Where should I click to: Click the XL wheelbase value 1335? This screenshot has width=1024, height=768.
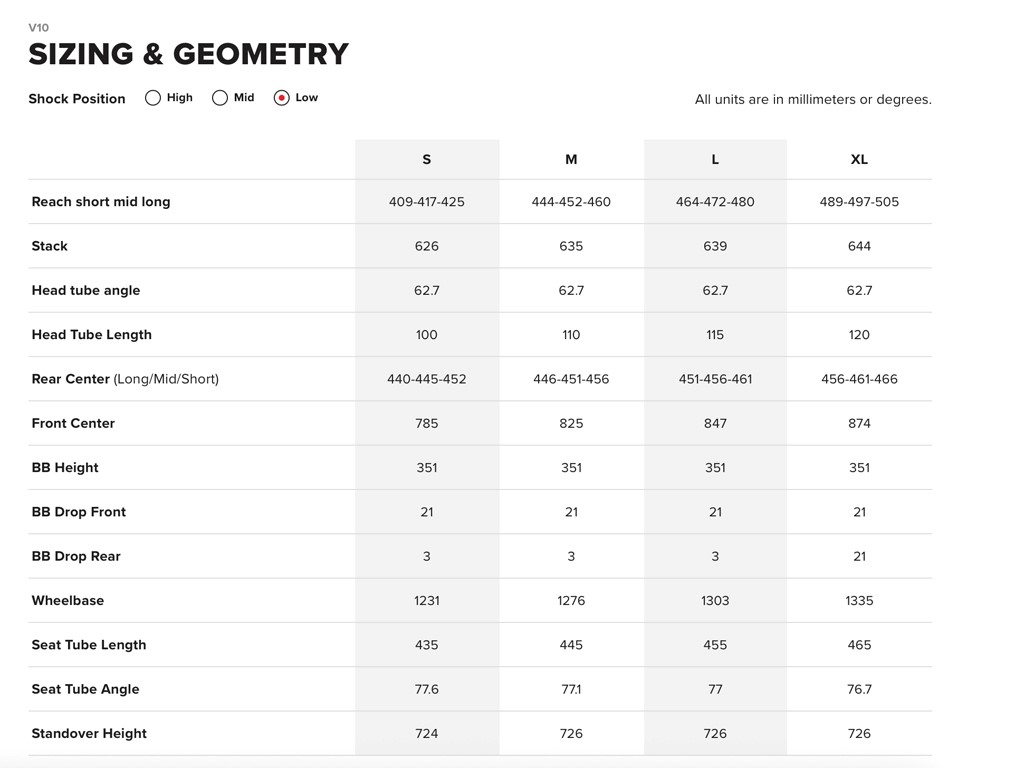coord(859,601)
